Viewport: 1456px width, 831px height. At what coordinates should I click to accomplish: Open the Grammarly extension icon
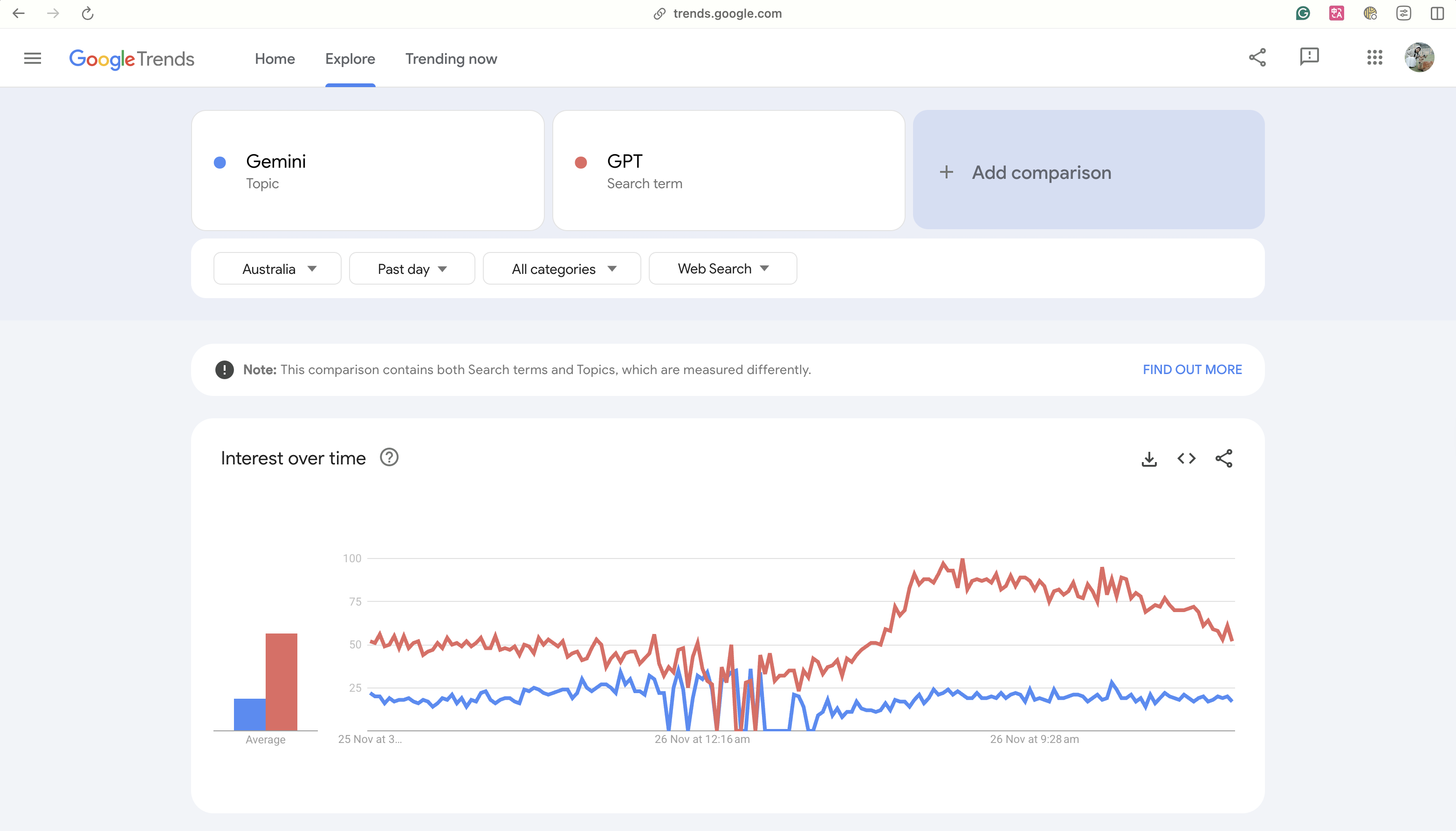click(x=1302, y=13)
